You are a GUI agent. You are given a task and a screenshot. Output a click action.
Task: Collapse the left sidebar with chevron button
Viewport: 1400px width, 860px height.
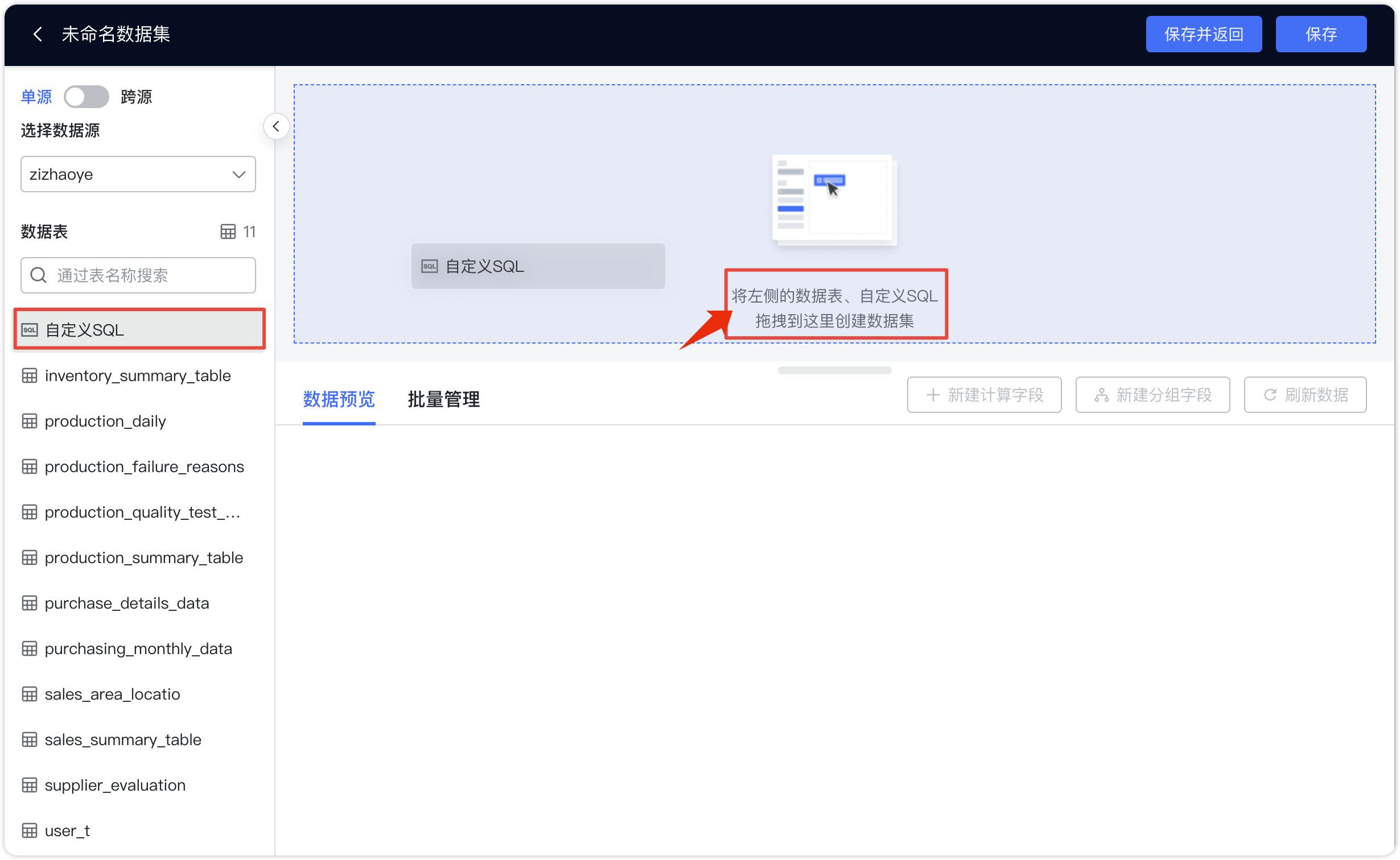276,126
